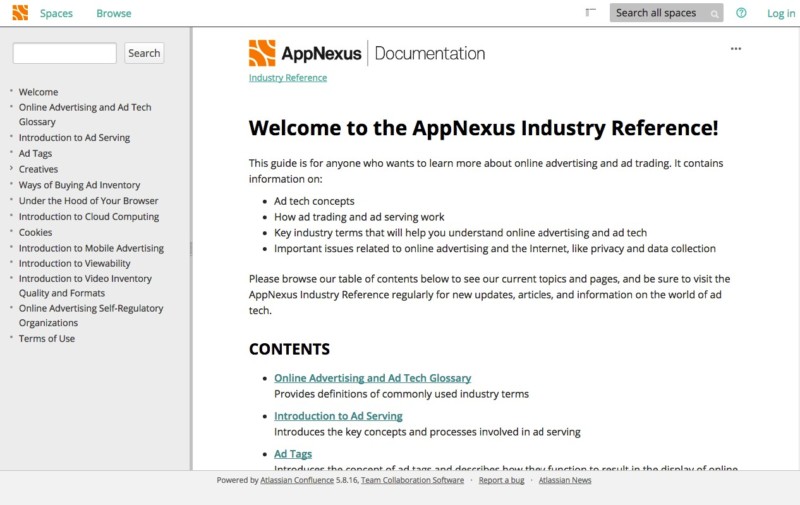Click the sidebar resize handle divider
The height and width of the screenshot is (505, 800).
[x=191, y=248]
